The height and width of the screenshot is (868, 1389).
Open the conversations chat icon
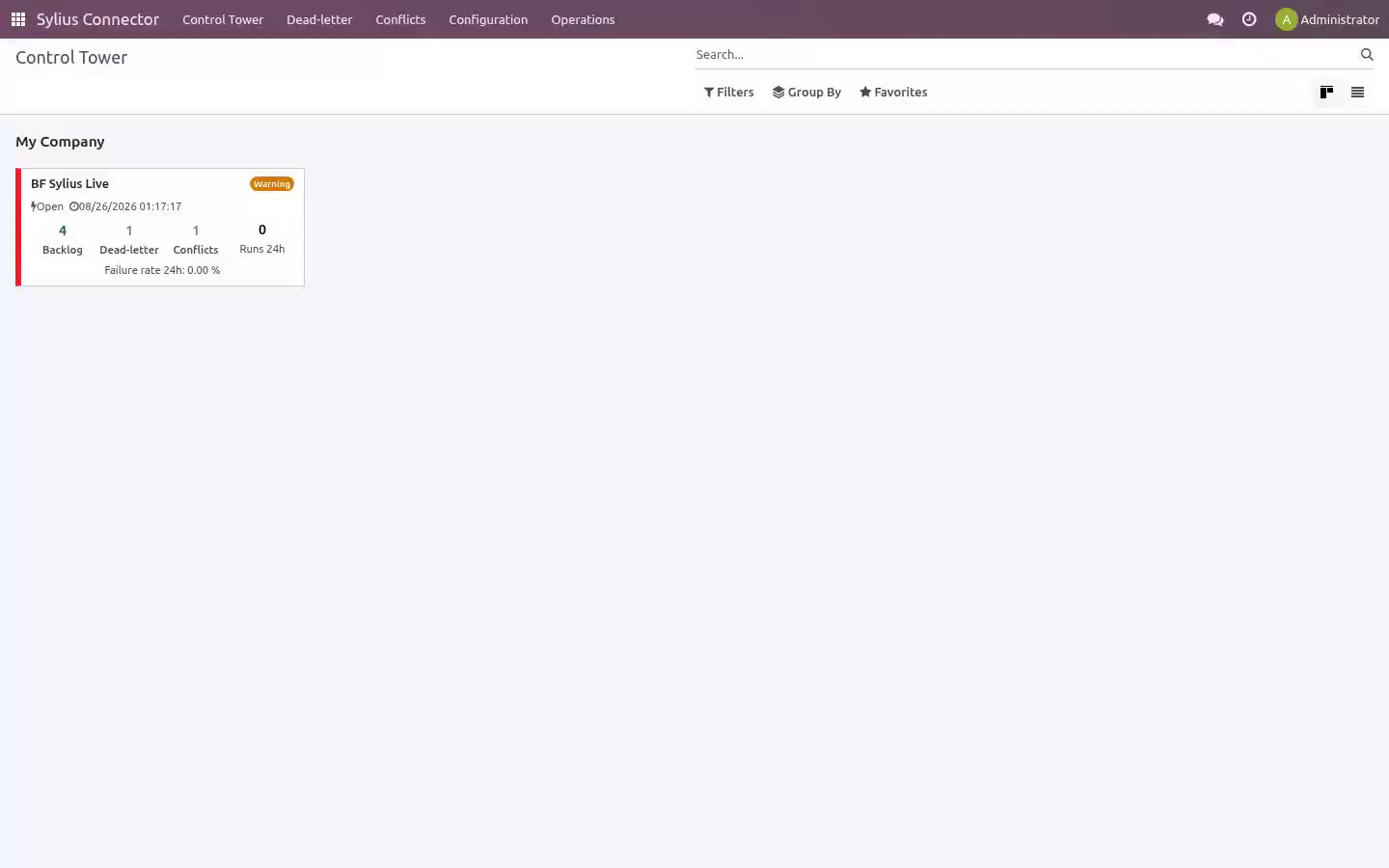[x=1215, y=19]
